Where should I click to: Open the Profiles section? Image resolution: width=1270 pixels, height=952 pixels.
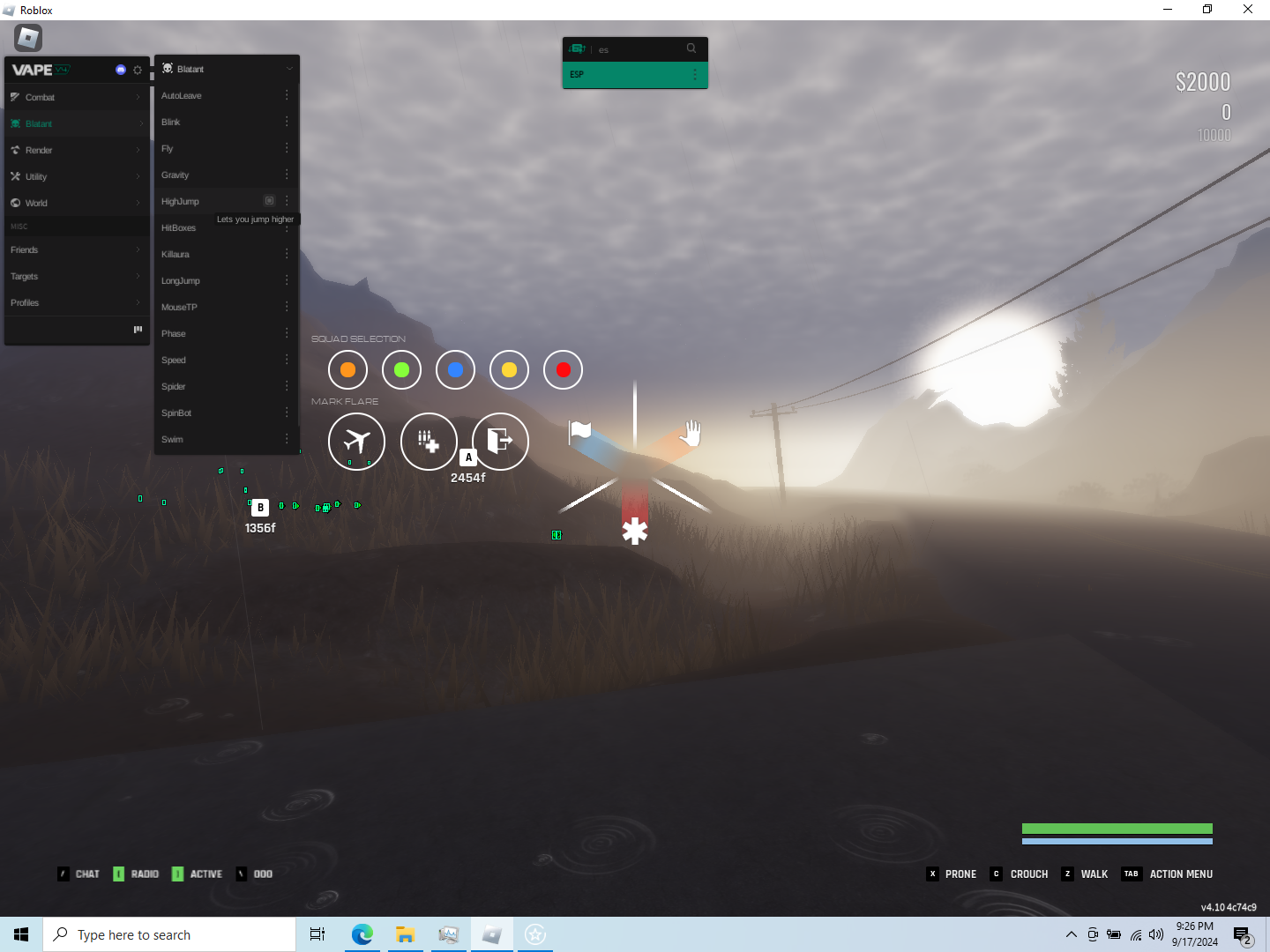pyautogui.click(x=77, y=303)
